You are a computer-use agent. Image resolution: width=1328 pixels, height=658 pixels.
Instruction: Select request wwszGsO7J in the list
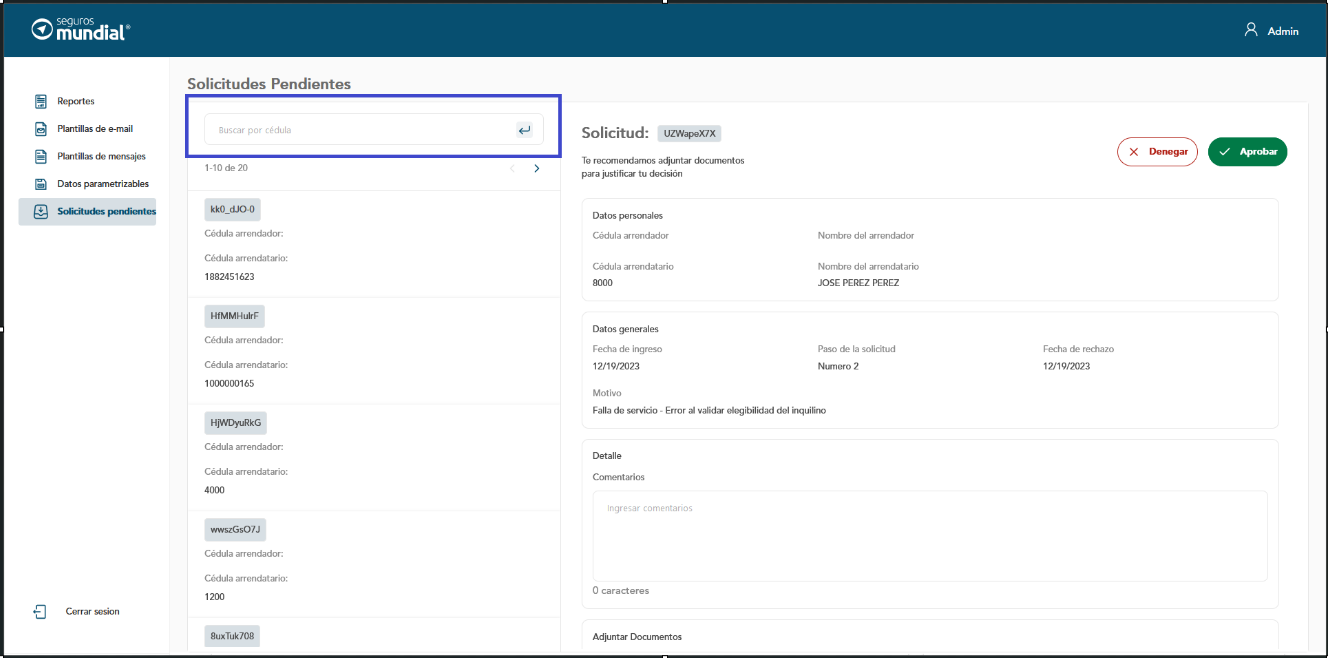point(235,529)
